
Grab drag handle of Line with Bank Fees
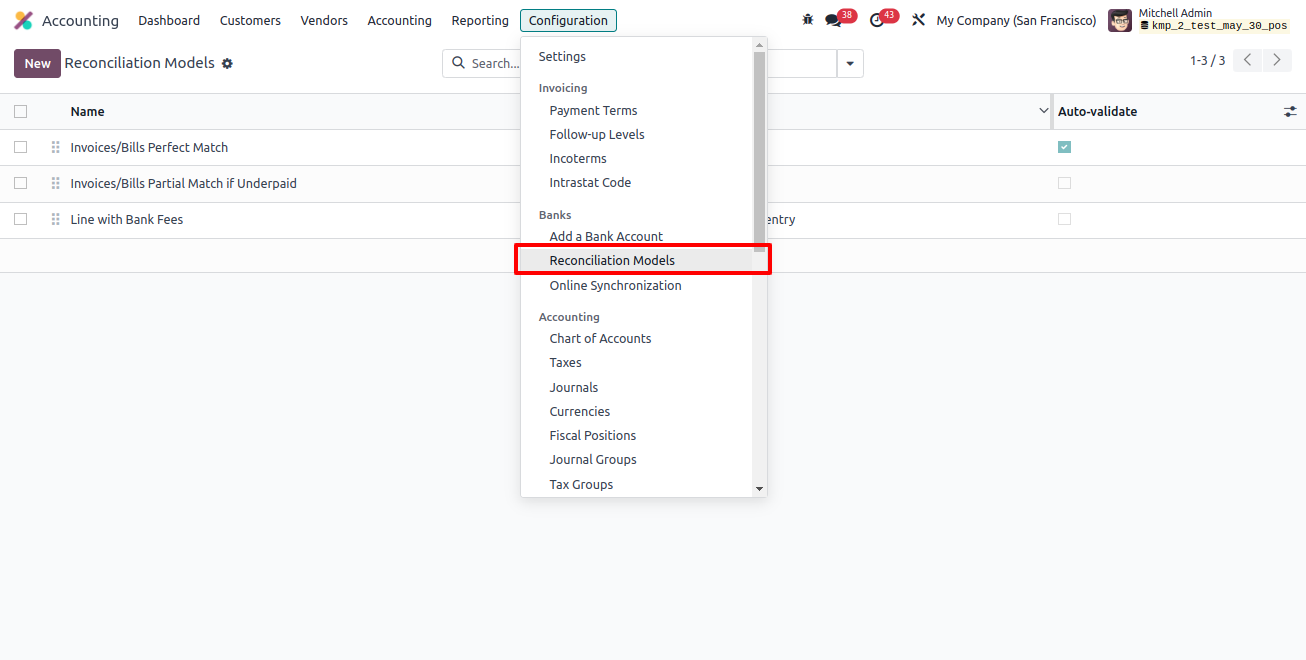click(x=56, y=219)
